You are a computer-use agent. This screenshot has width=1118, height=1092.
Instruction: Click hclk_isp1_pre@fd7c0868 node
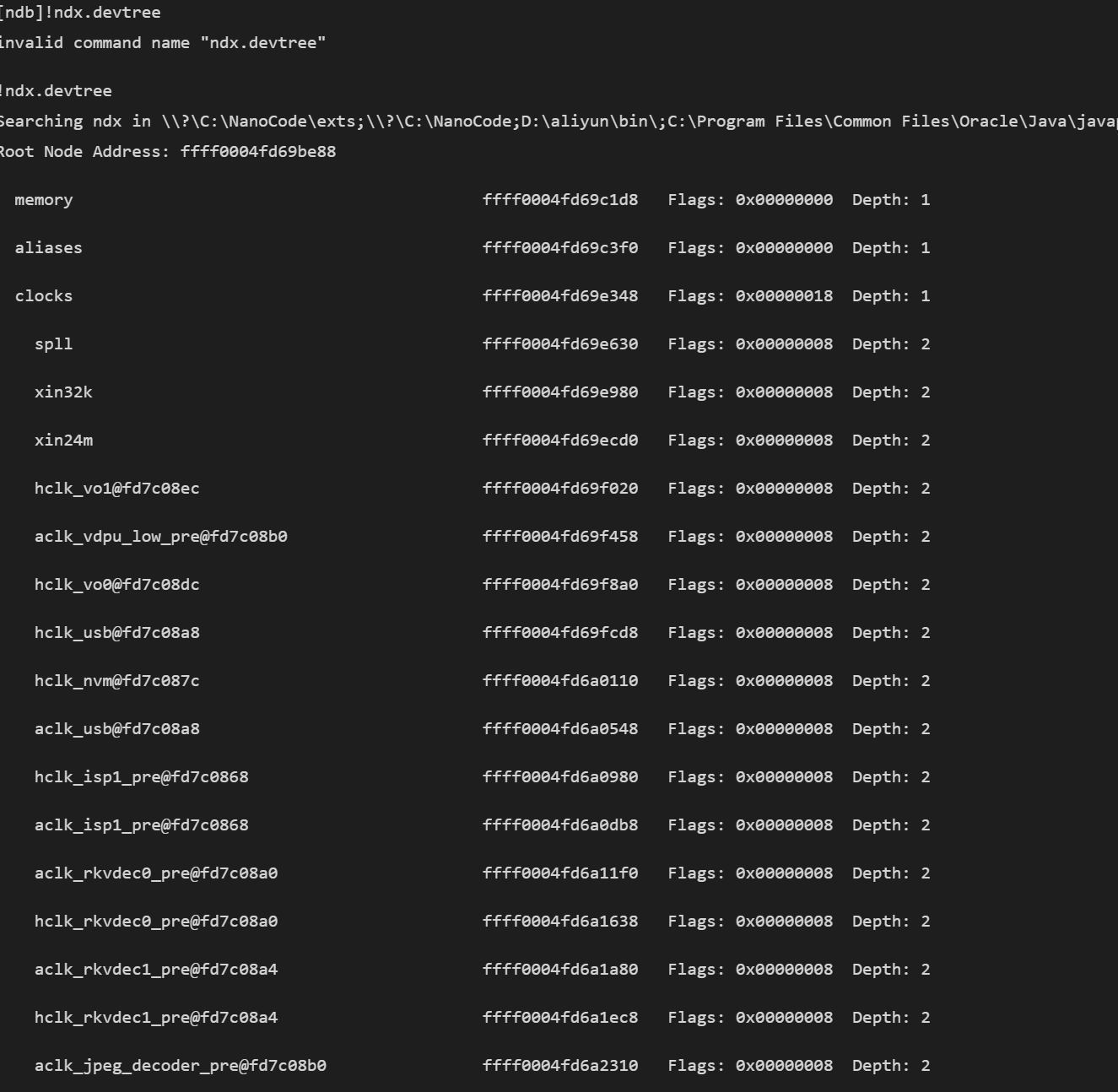(142, 777)
